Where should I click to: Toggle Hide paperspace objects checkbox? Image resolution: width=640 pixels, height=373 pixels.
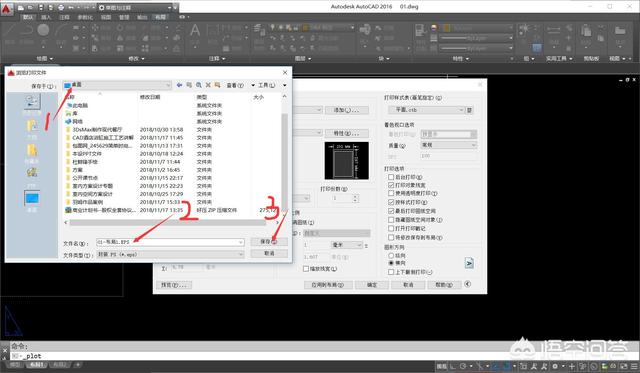(x=391, y=220)
